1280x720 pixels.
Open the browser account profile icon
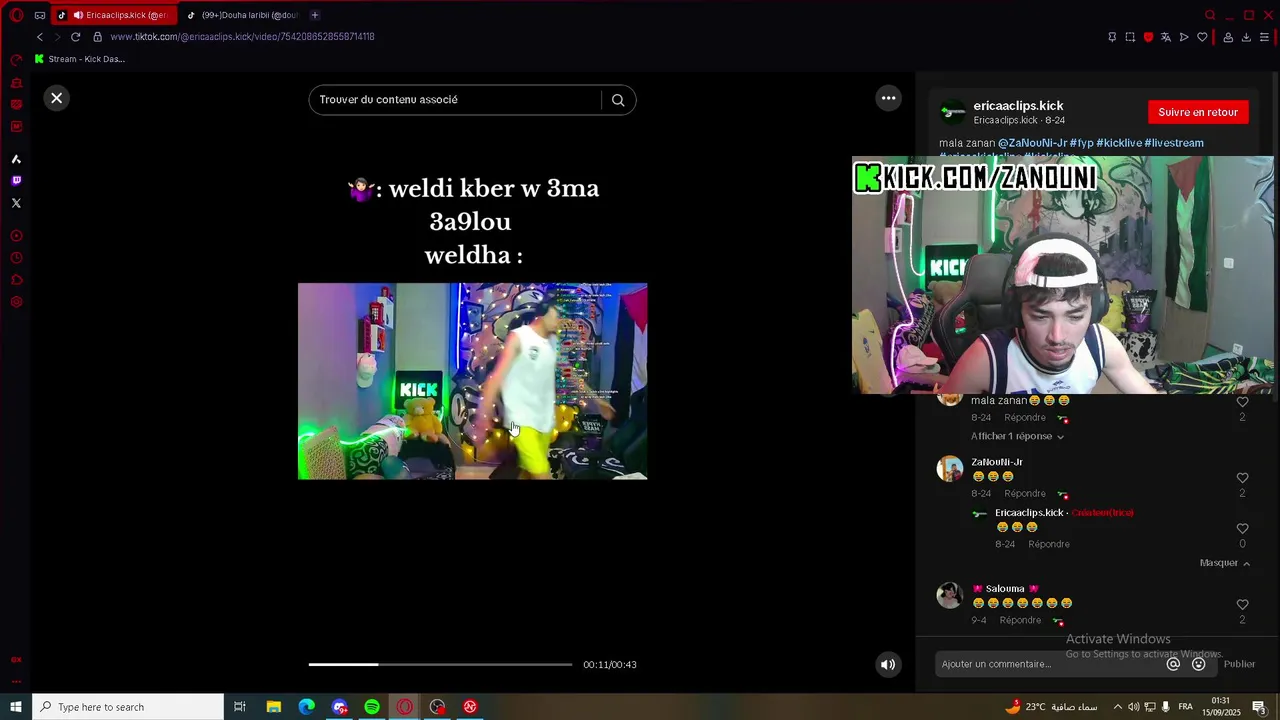click(x=1228, y=37)
